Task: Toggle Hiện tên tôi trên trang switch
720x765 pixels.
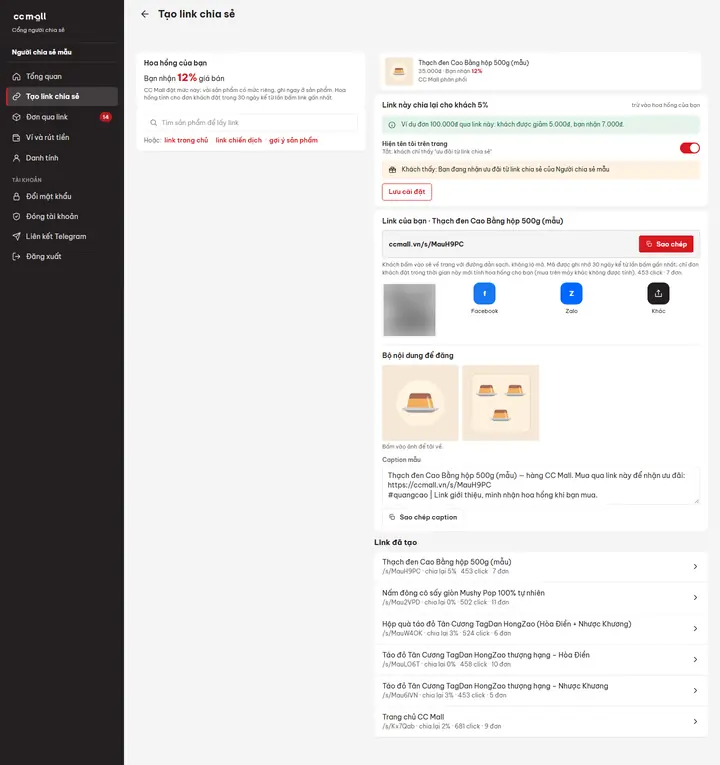Action: (x=689, y=148)
